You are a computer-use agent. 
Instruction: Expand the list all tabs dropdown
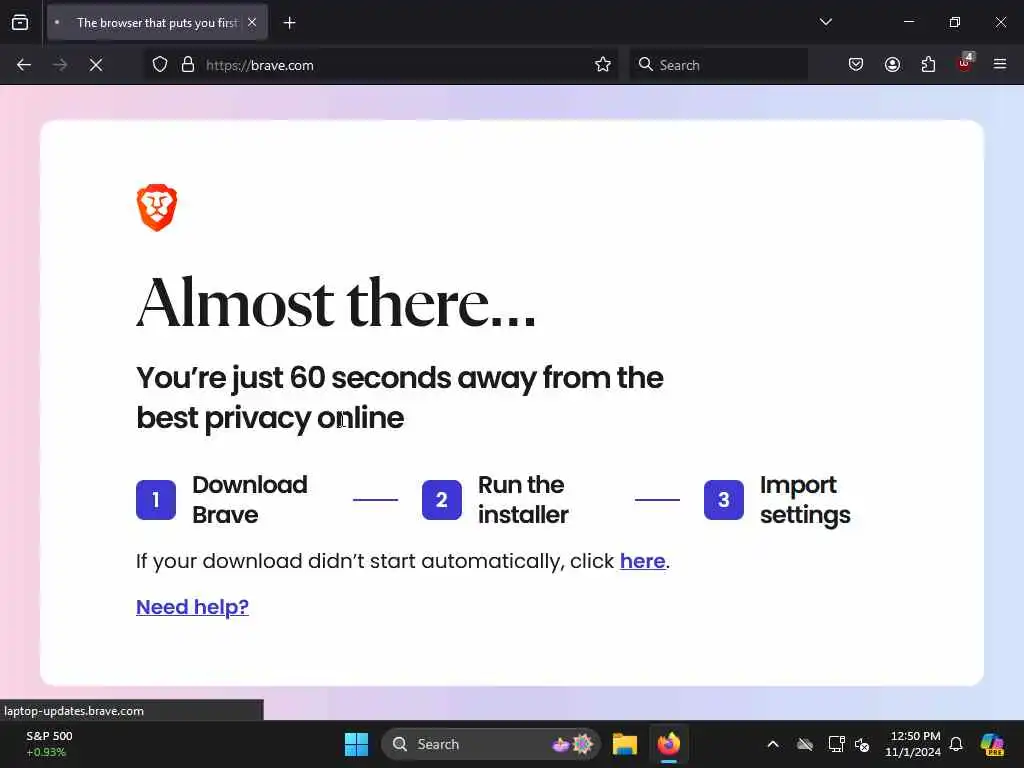[x=825, y=22]
